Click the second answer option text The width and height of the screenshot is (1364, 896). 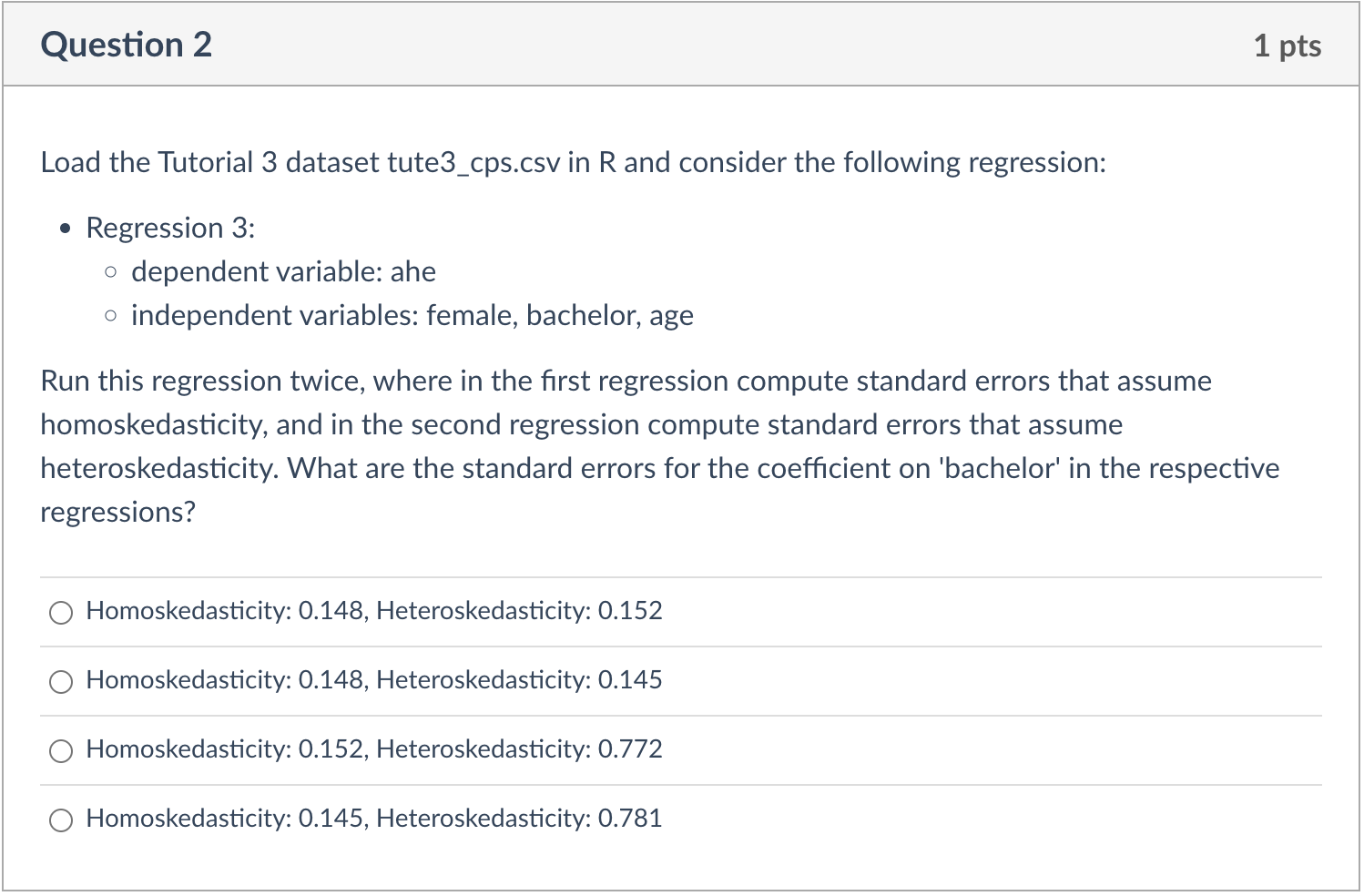(373, 680)
